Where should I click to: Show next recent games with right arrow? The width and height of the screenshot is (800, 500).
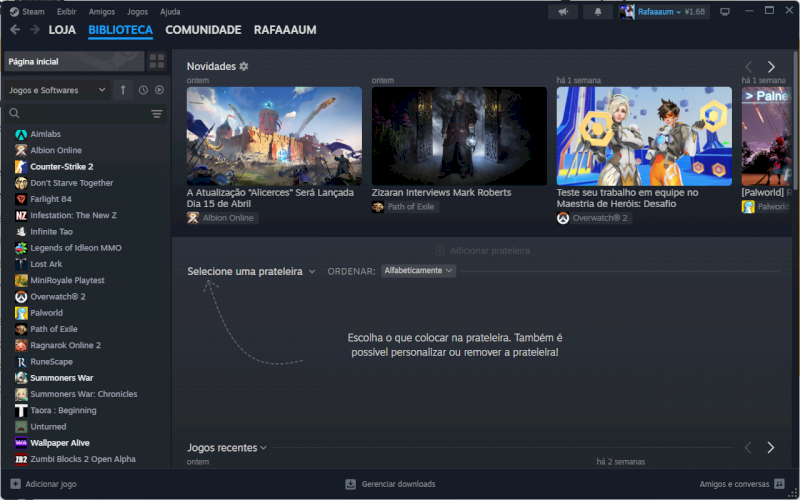[x=770, y=447]
